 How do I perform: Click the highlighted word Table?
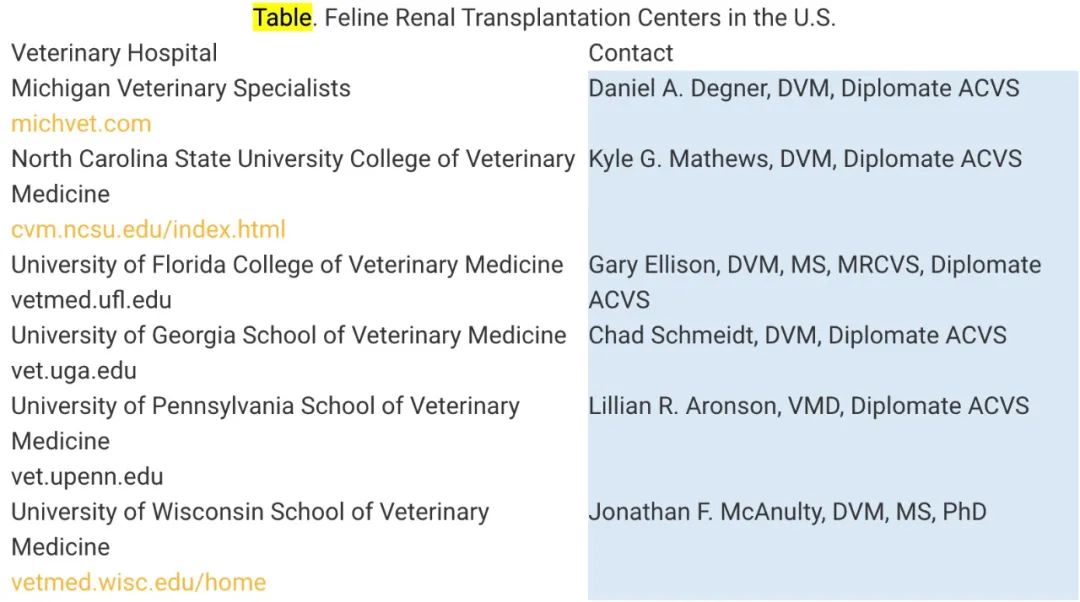click(x=282, y=18)
